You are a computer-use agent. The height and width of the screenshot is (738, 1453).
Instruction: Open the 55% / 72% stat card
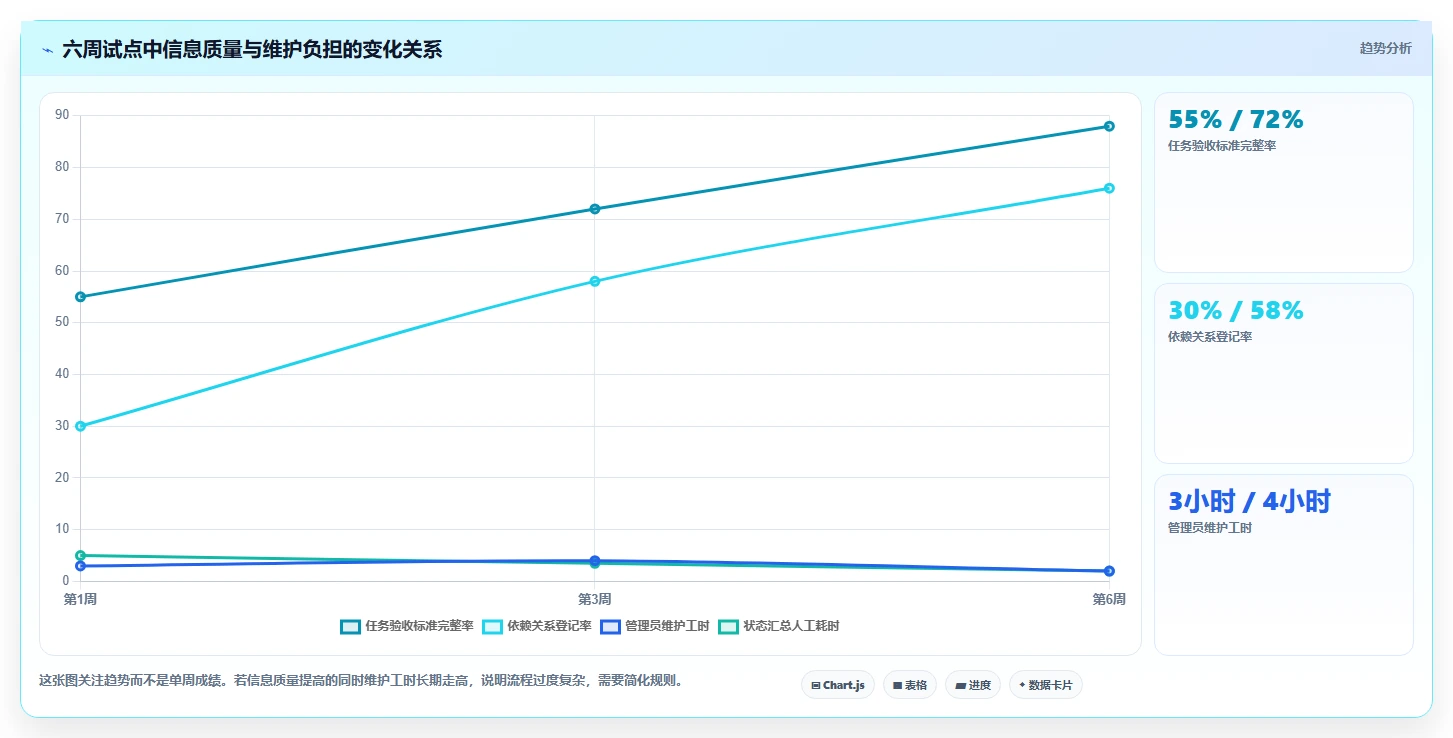click(1284, 183)
